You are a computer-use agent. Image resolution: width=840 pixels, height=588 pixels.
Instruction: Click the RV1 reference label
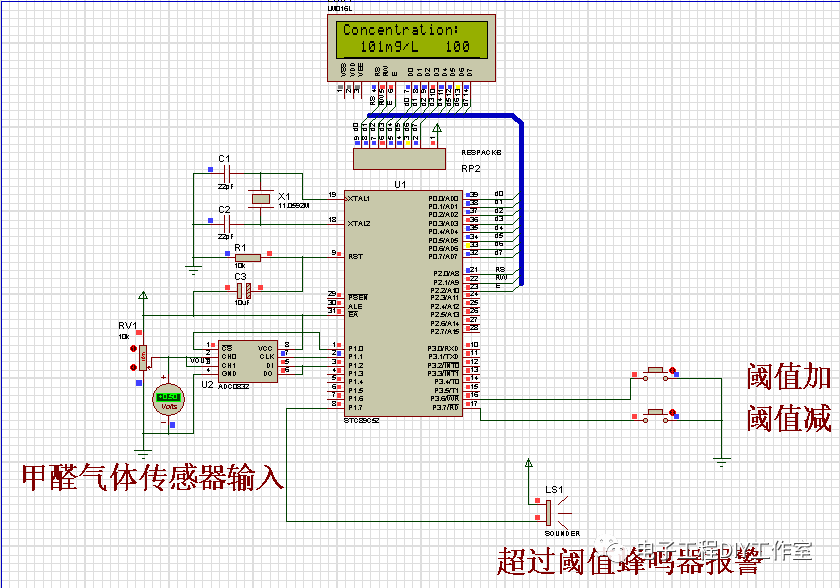[128, 326]
